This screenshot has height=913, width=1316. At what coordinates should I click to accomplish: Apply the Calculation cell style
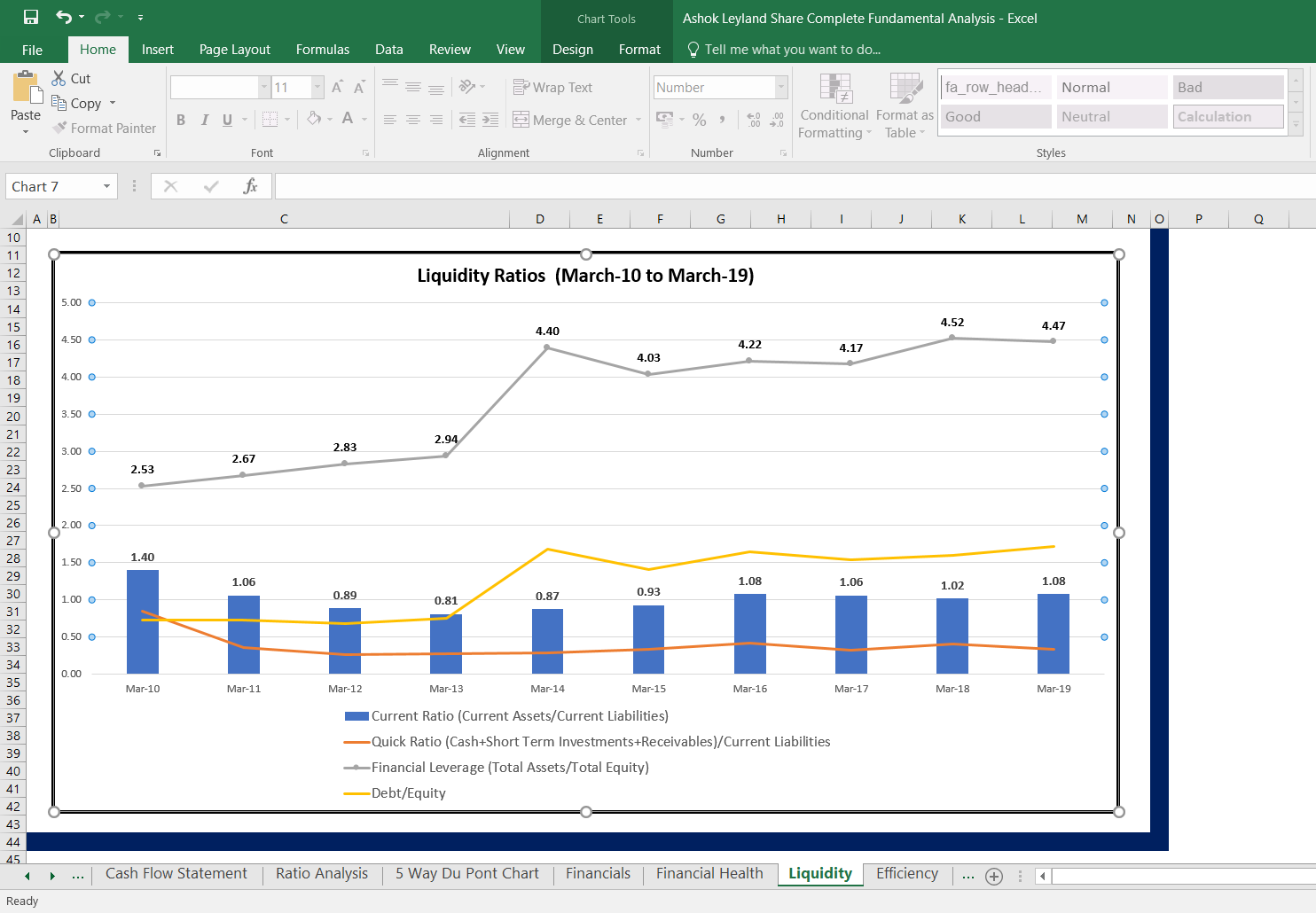coord(1228,116)
